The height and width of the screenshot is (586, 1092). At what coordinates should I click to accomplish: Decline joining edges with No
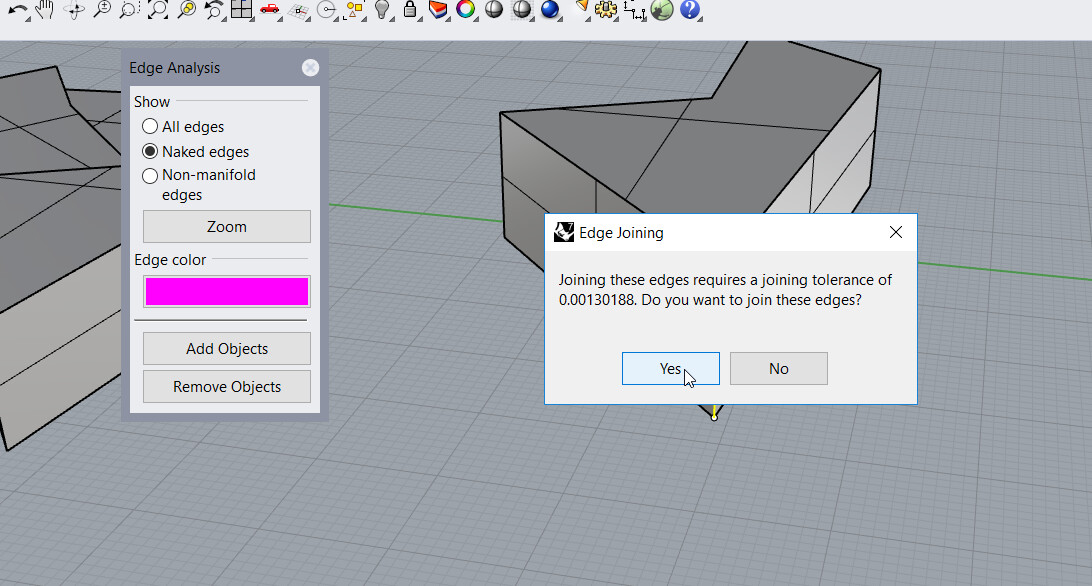[779, 369]
